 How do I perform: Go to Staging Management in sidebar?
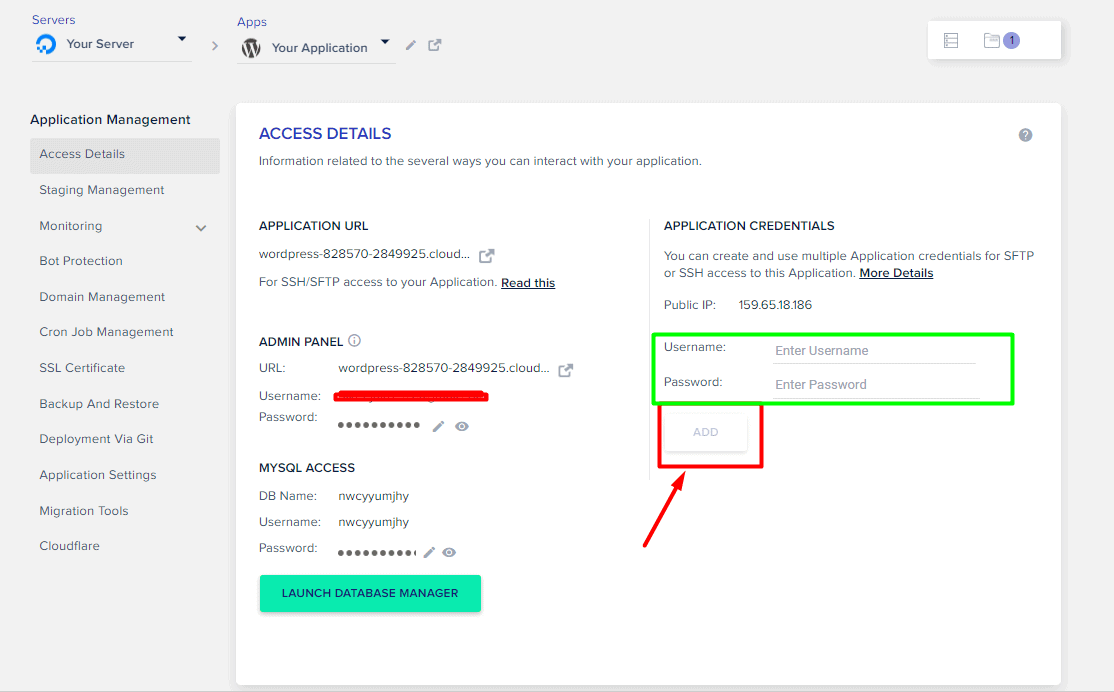tap(102, 190)
